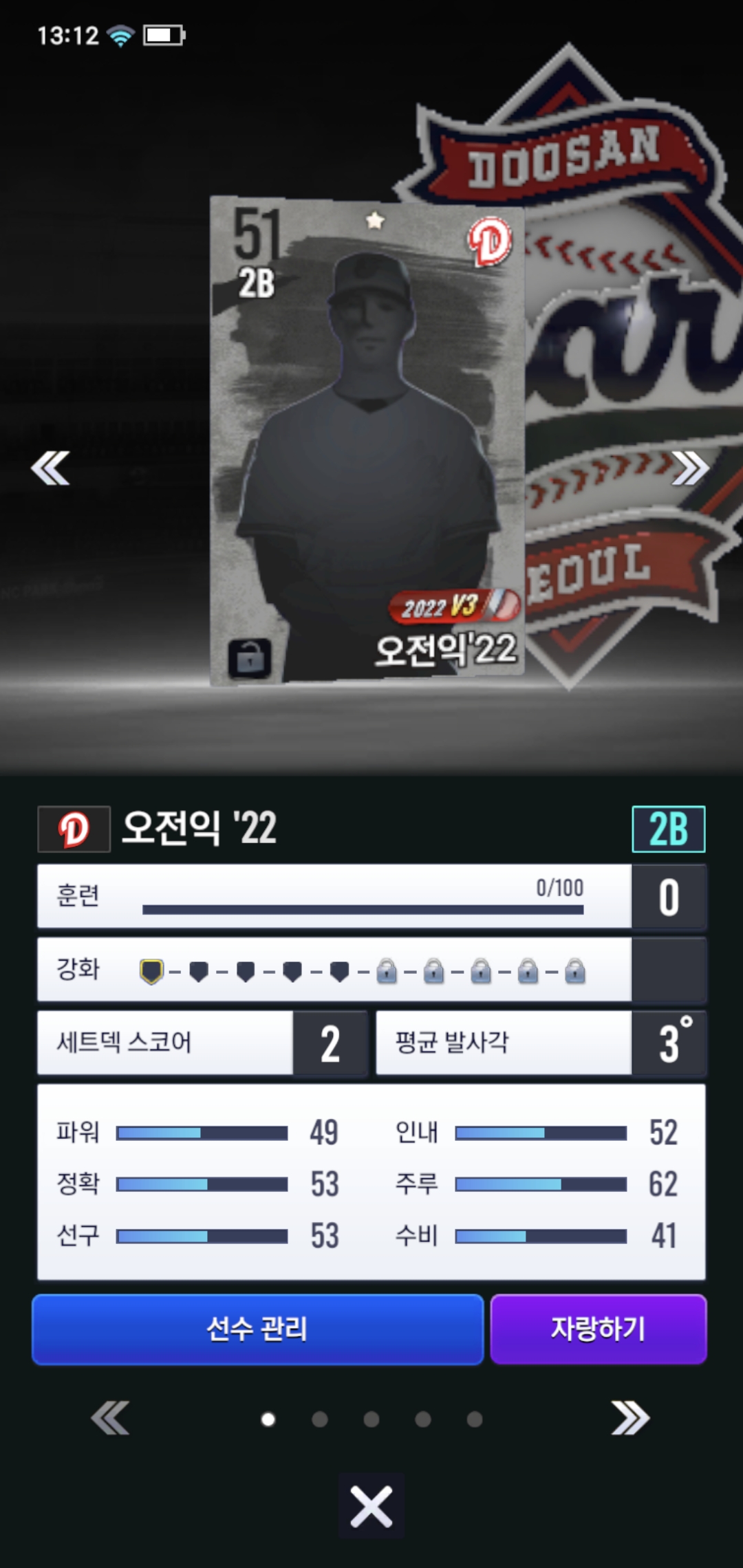This screenshot has height=1568, width=743.
Task: Go to previous player card arrow
Action: click(50, 468)
